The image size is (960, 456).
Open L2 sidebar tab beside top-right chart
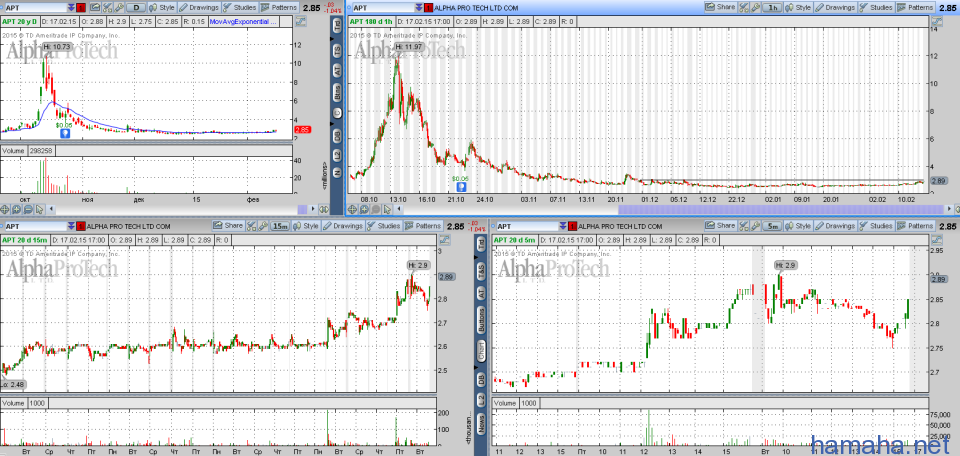click(337, 155)
